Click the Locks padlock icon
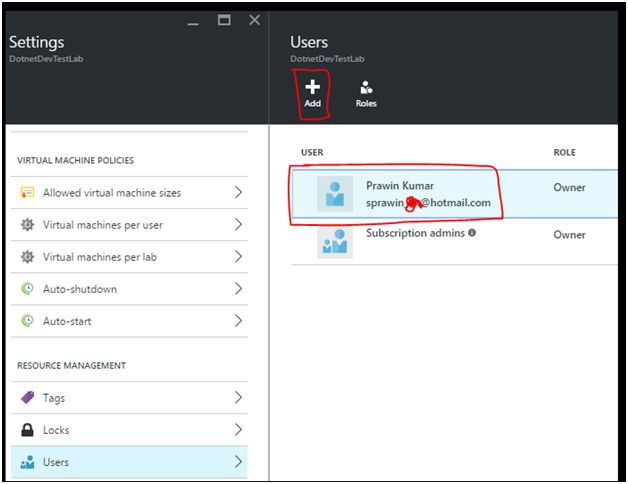 tap(28, 430)
